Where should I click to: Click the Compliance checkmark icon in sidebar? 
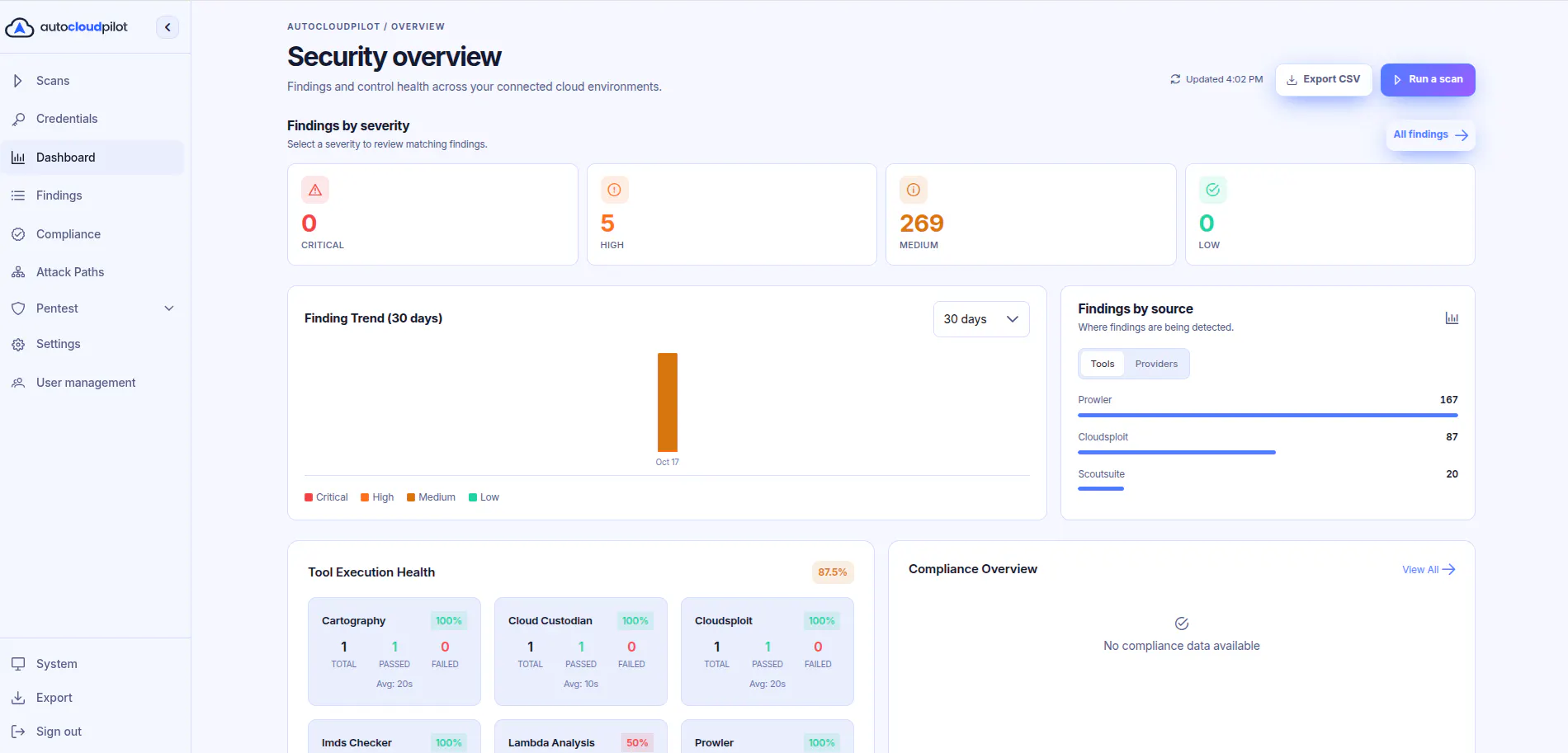18,234
